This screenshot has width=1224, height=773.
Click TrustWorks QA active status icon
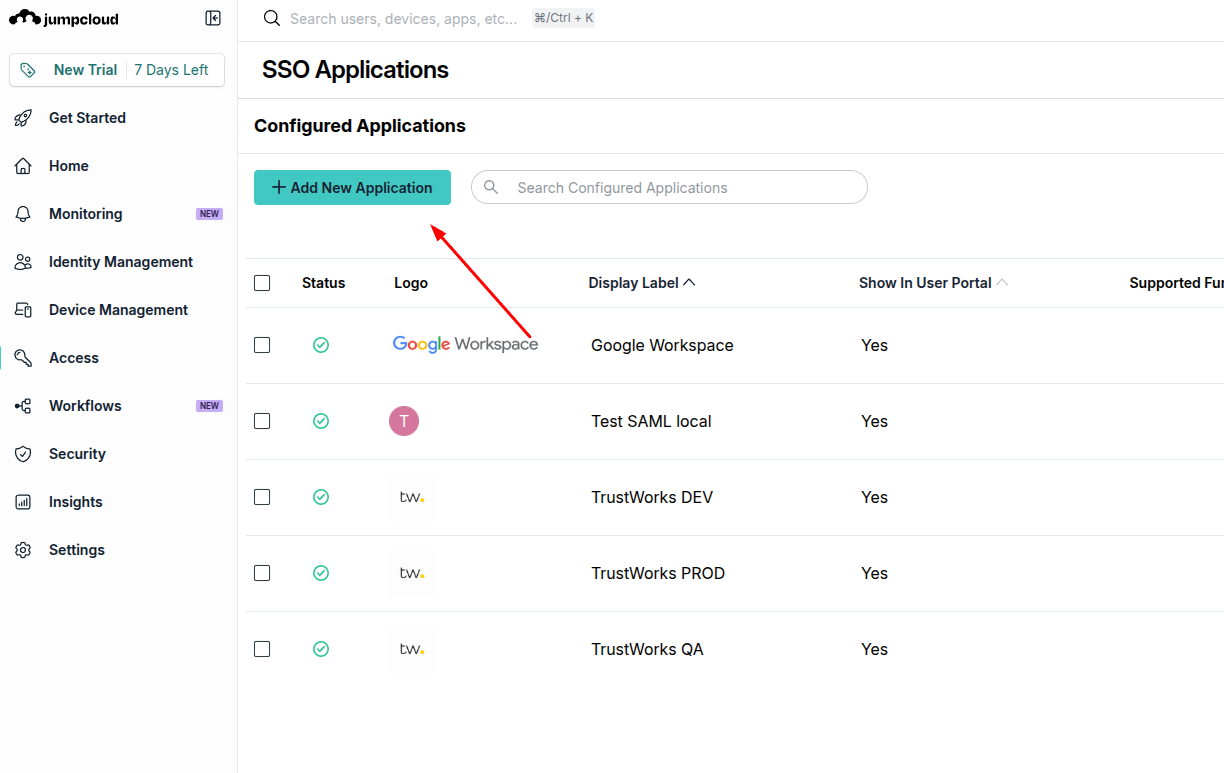pos(321,649)
